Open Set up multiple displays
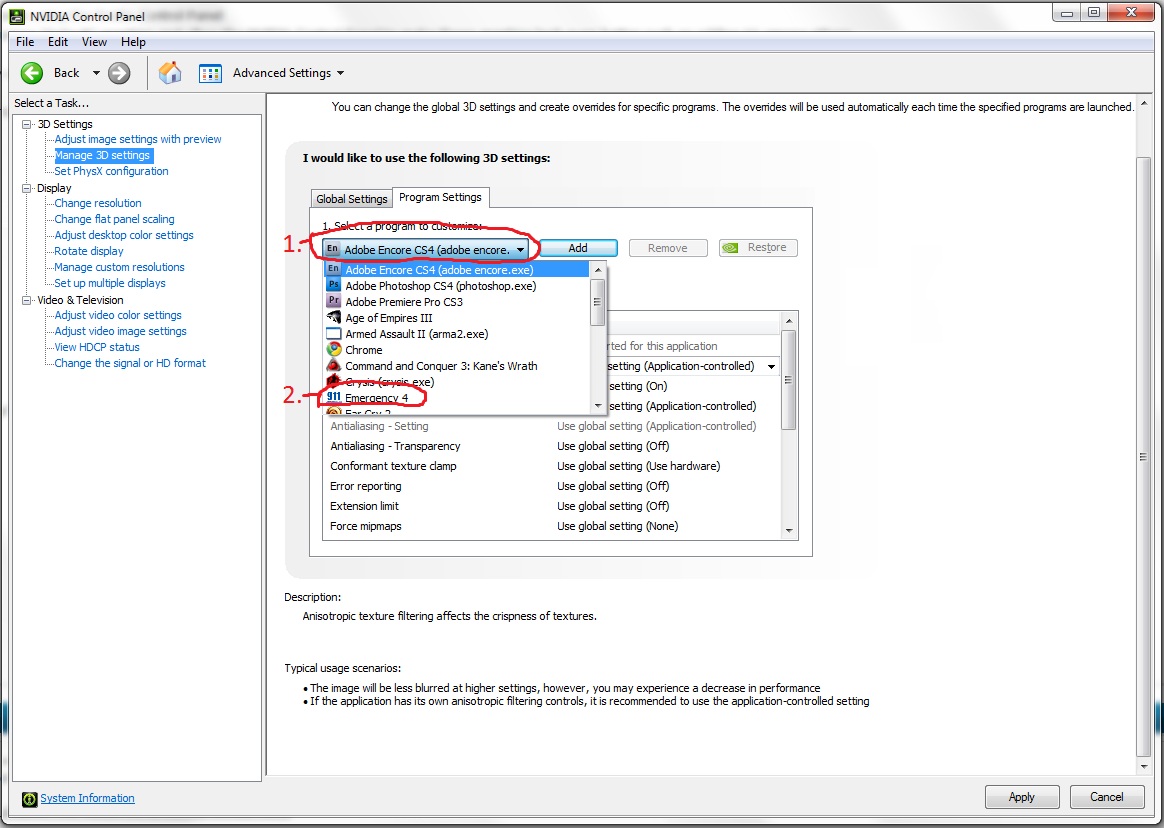The height and width of the screenshot is (828, 1164). 110,283
